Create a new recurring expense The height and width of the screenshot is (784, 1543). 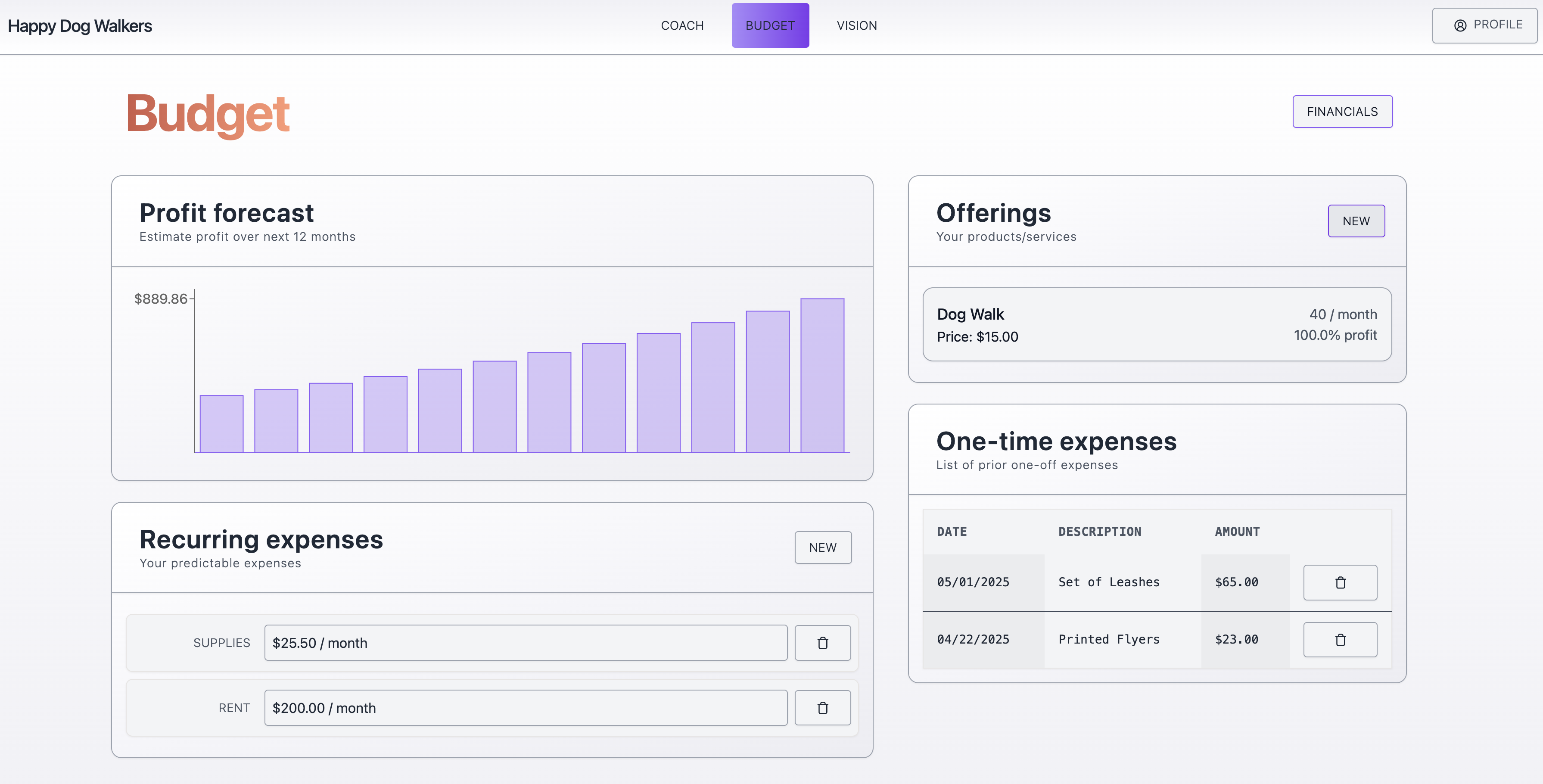(823, 547)
